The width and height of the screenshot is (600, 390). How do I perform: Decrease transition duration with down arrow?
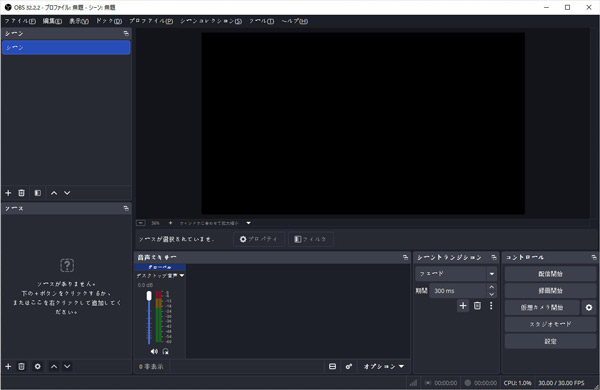point(492,294)
